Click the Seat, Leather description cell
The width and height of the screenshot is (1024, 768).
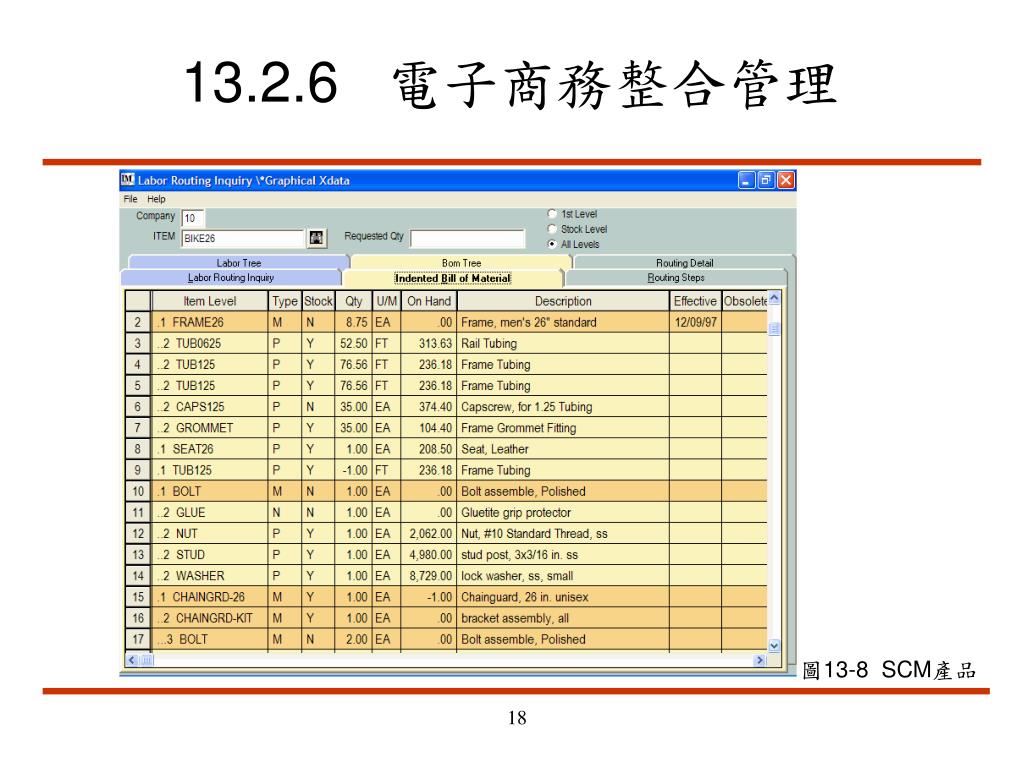[563, 449]
